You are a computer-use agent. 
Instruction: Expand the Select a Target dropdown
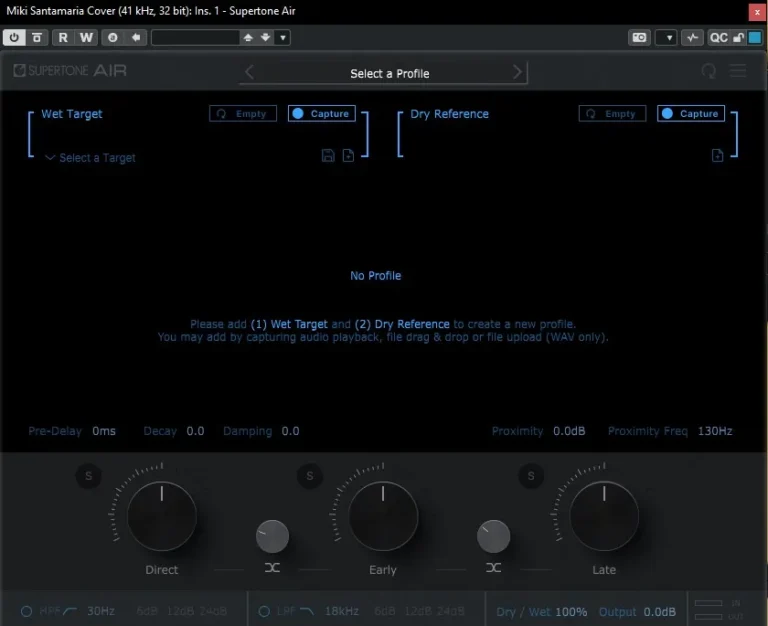click(90, 158)
